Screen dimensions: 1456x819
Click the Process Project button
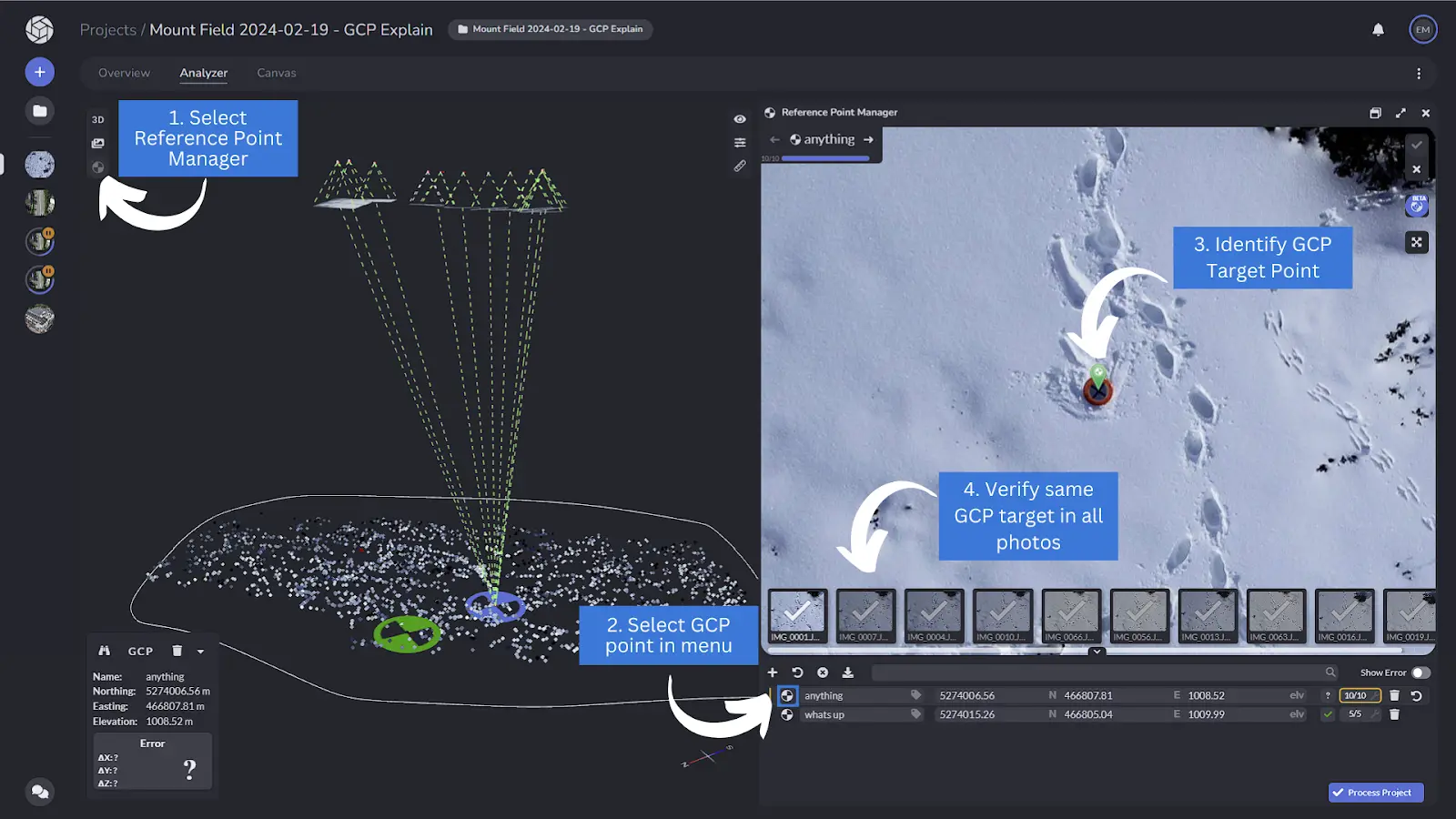[1376, 793]
